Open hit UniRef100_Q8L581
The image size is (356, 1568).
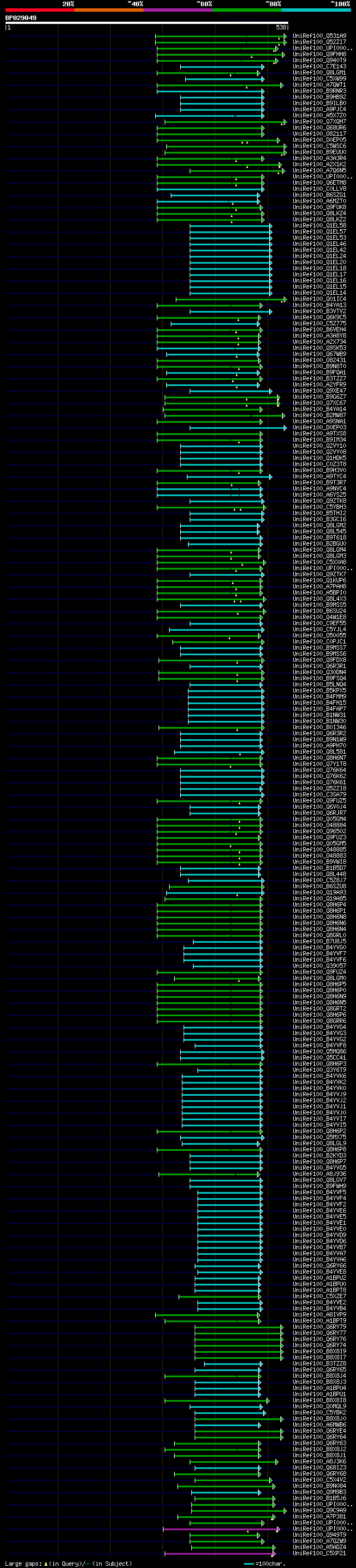(319, 751)
